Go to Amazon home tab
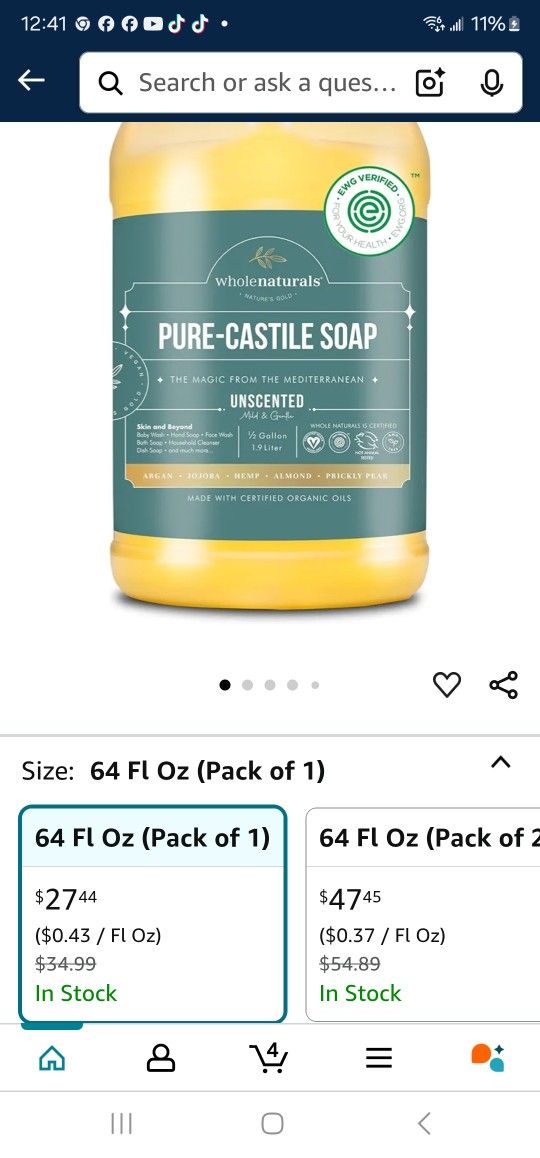This screenshot has height=1158, width=540. pos(51,1059)
